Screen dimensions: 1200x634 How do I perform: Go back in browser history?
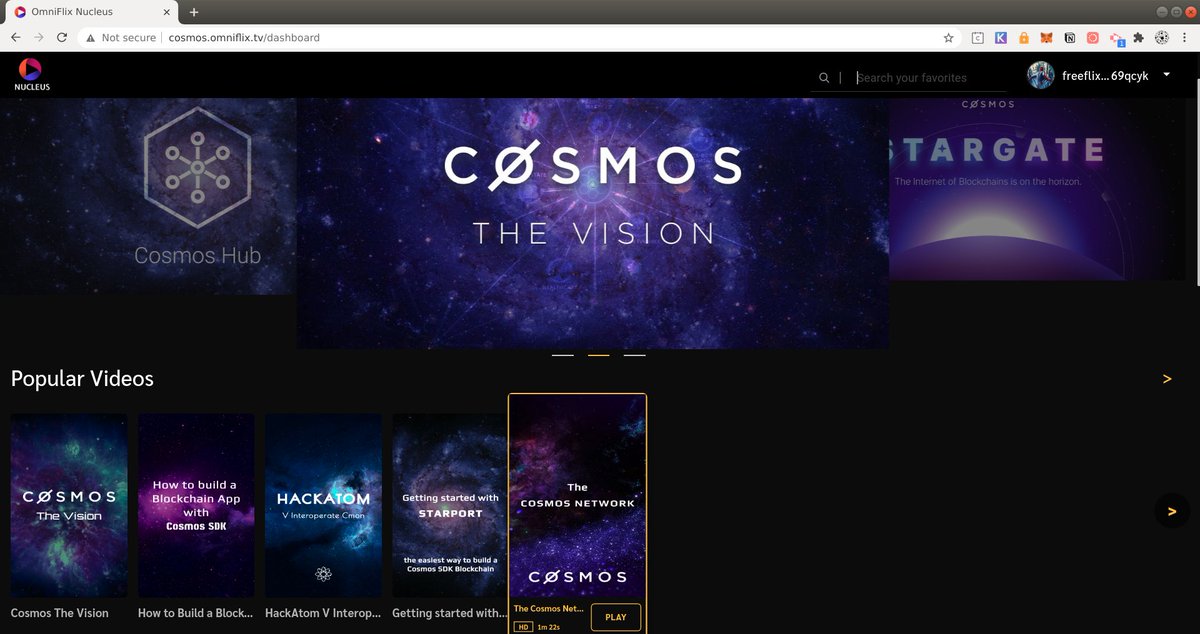coord(15,37)
